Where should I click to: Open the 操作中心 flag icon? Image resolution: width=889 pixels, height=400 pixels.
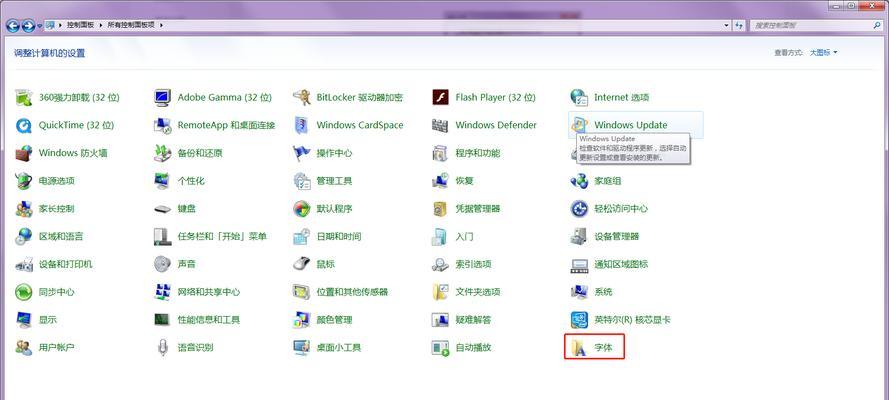(302, 153)
